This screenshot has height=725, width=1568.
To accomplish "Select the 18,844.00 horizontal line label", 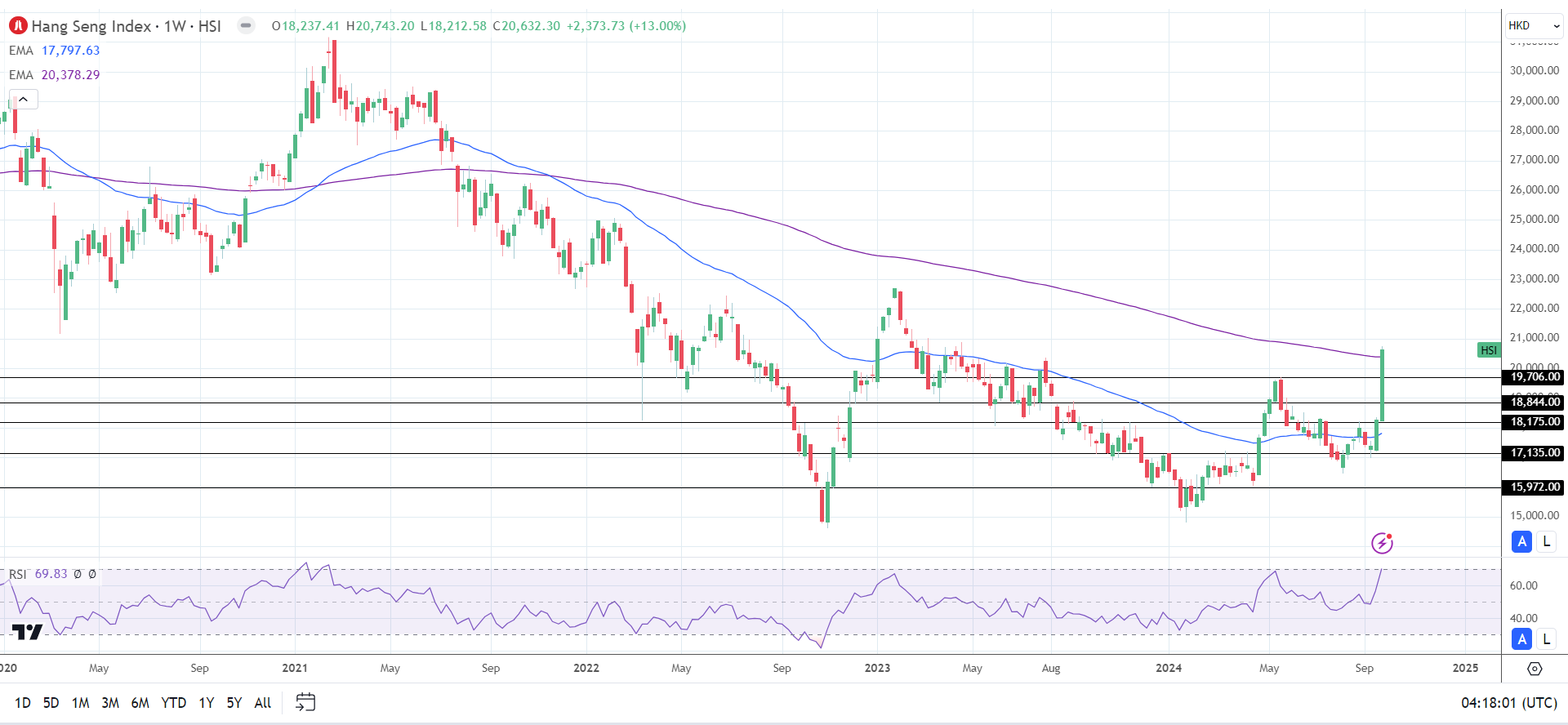I will tap(1535, 402).
